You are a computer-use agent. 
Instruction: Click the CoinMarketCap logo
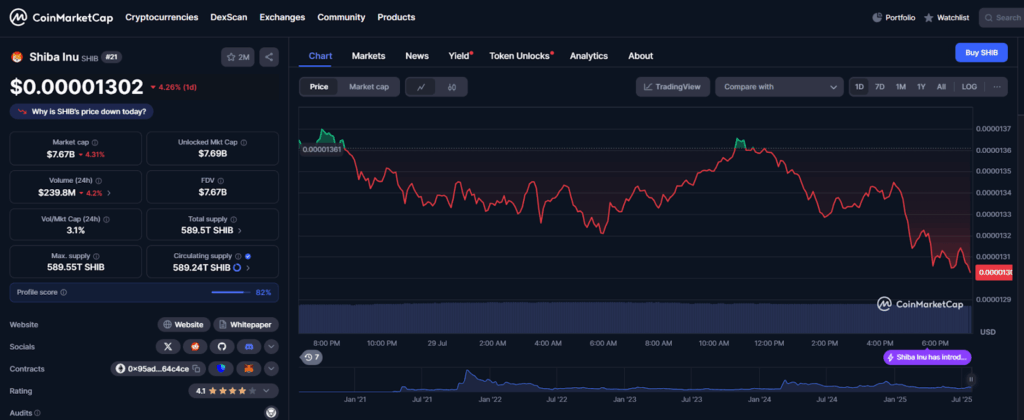click(x=61, y=18)
